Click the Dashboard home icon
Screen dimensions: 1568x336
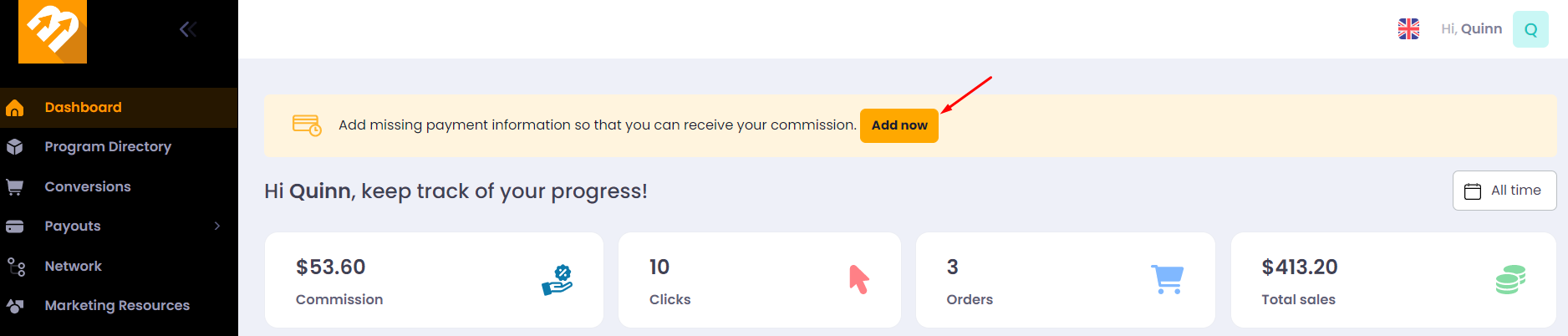point(15,108)
